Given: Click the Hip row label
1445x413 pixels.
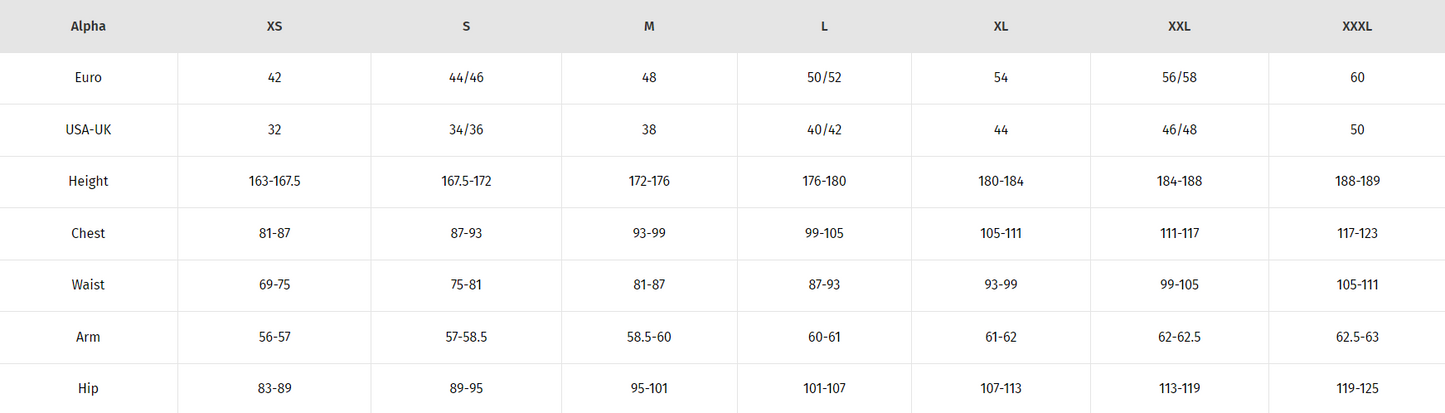Looking at the screenshot, I should click(88, 389).
